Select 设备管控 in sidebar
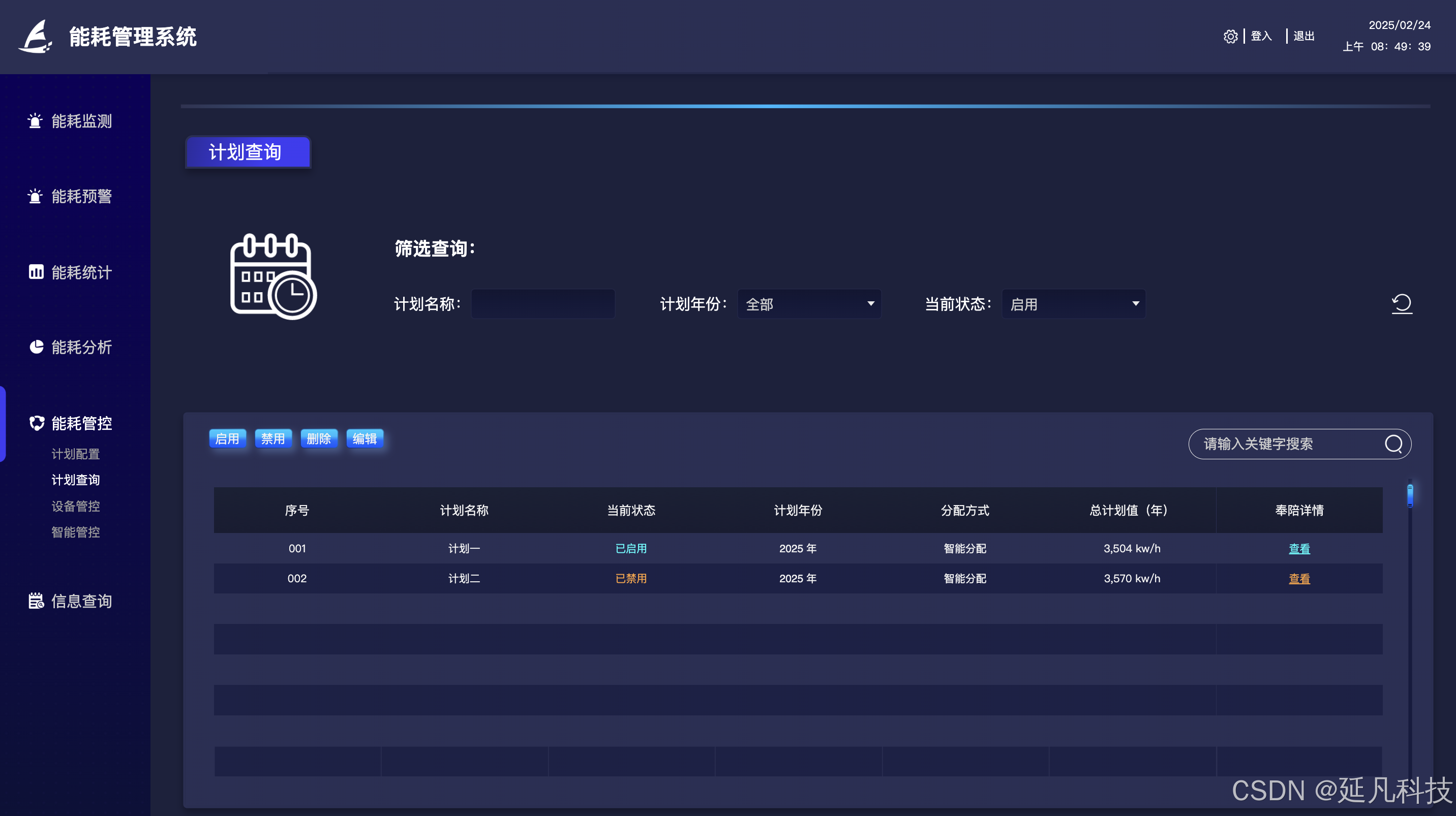 (x=76, y=506)
